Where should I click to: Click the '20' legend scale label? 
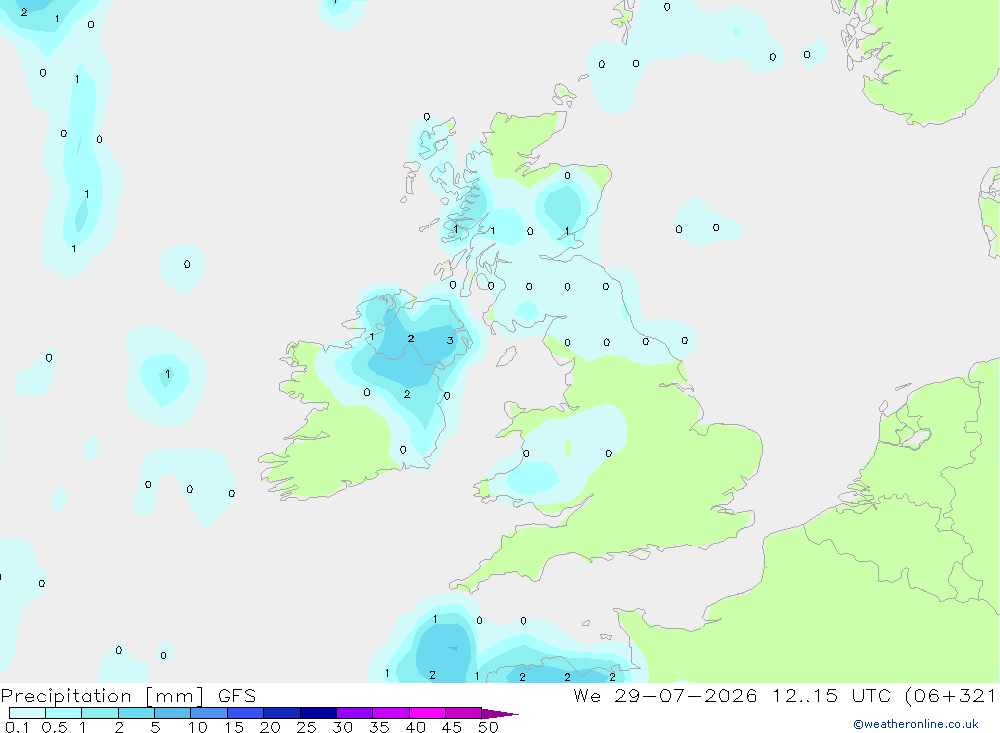coord(270,727)
